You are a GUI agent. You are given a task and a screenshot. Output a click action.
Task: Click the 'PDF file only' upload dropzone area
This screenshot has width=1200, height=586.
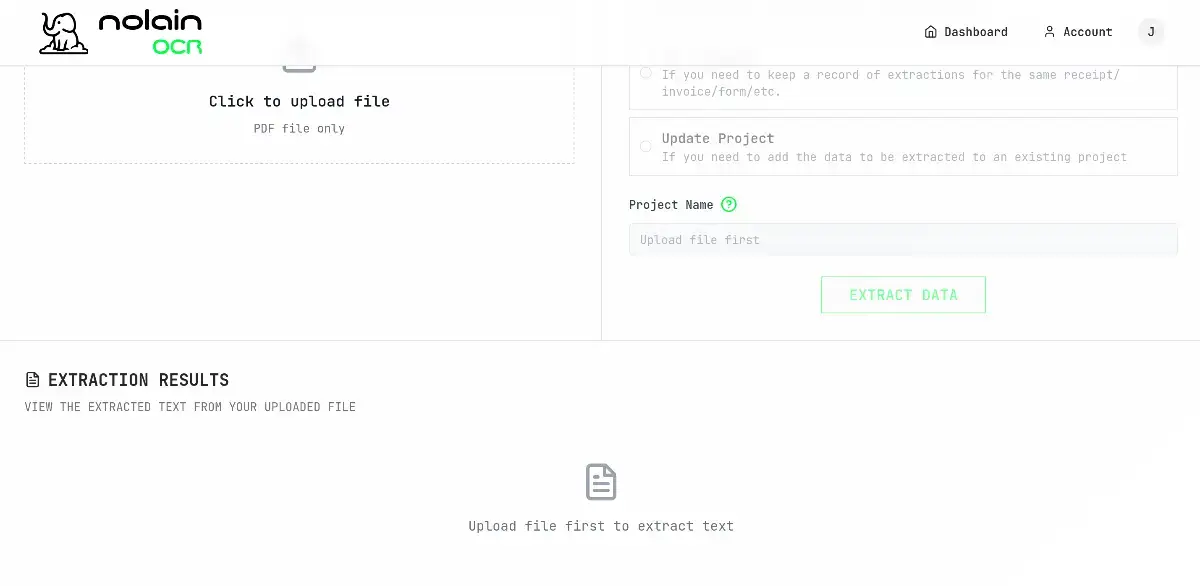pos(299,114)
